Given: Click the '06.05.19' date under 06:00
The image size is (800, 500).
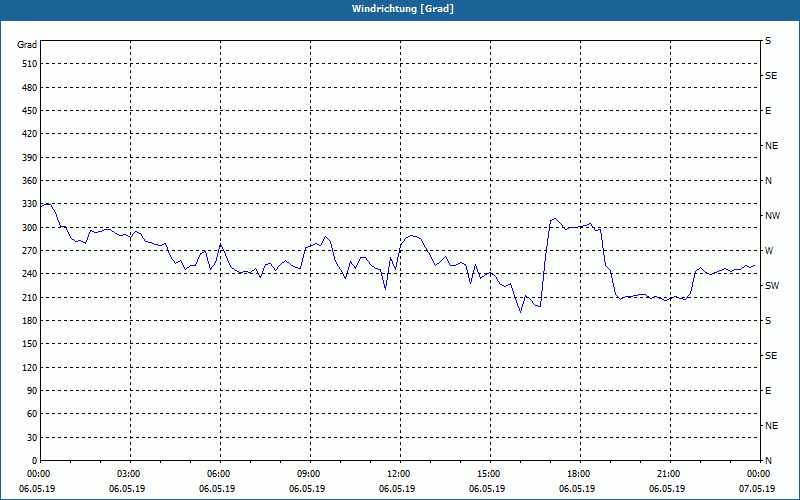Looking at the screenshot, I should (217, 489).
